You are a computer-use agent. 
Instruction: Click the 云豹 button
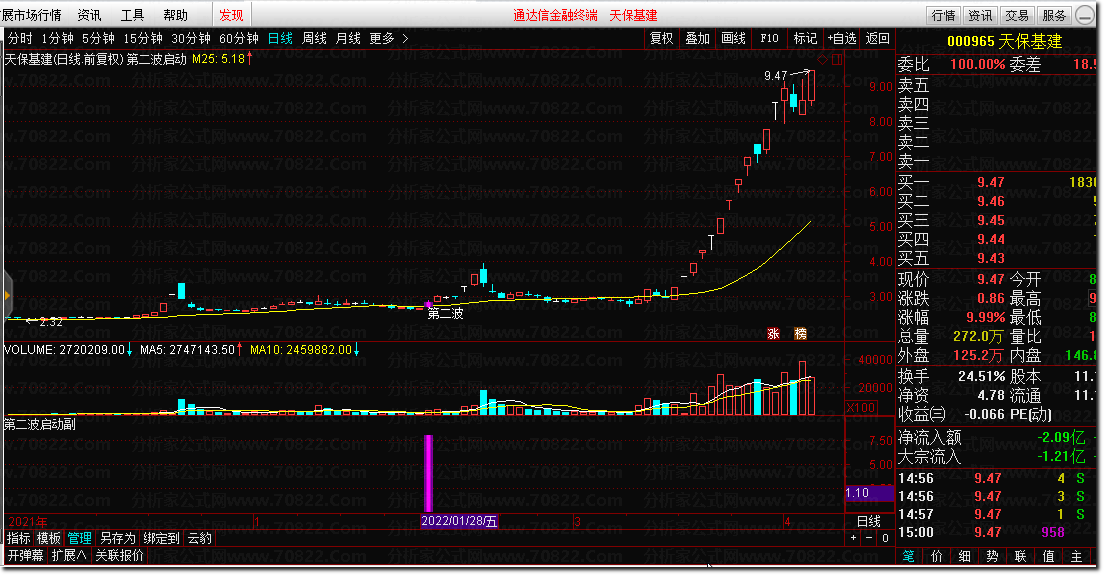click(199, 538)
